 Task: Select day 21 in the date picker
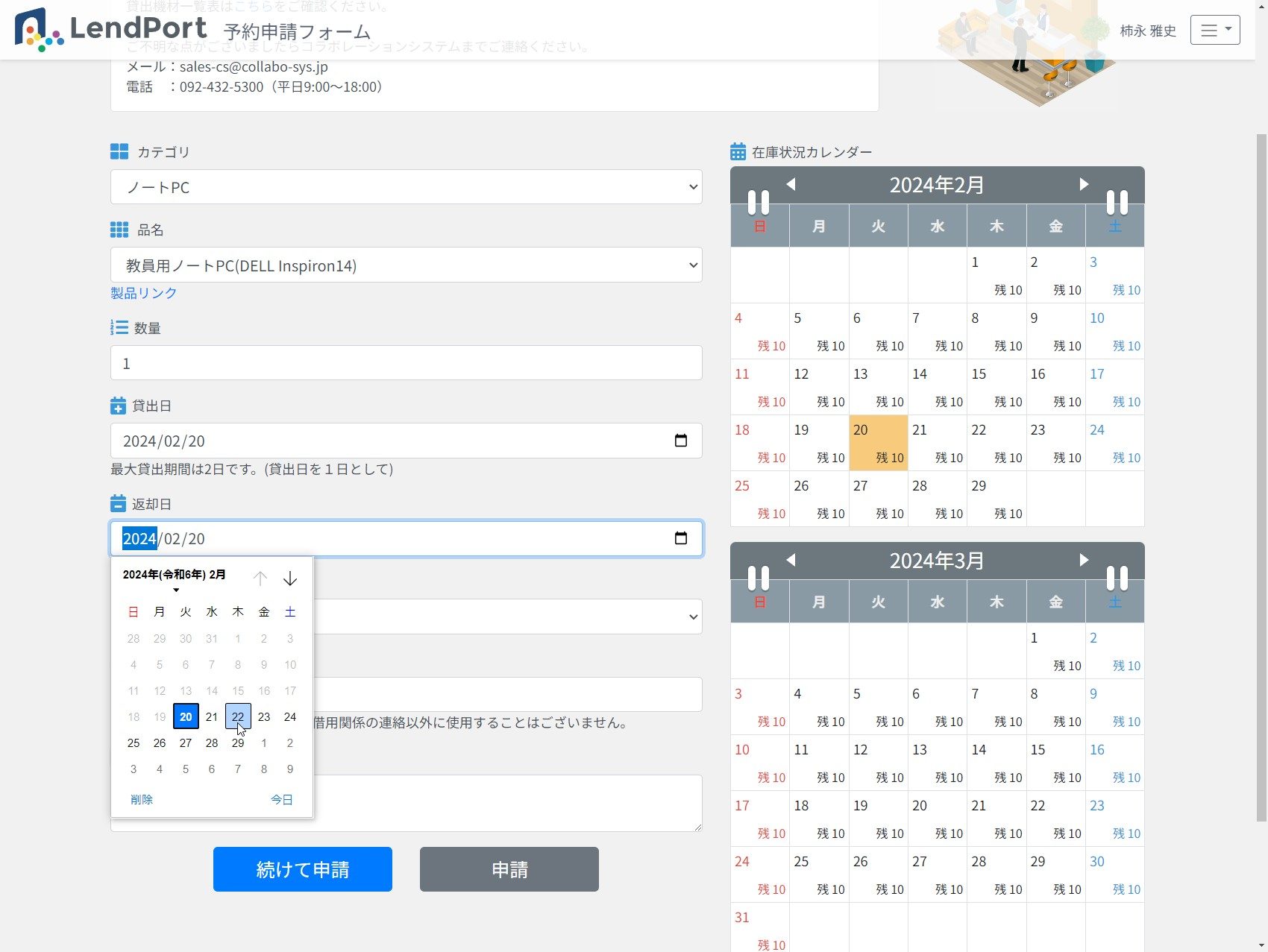point(212,716)
